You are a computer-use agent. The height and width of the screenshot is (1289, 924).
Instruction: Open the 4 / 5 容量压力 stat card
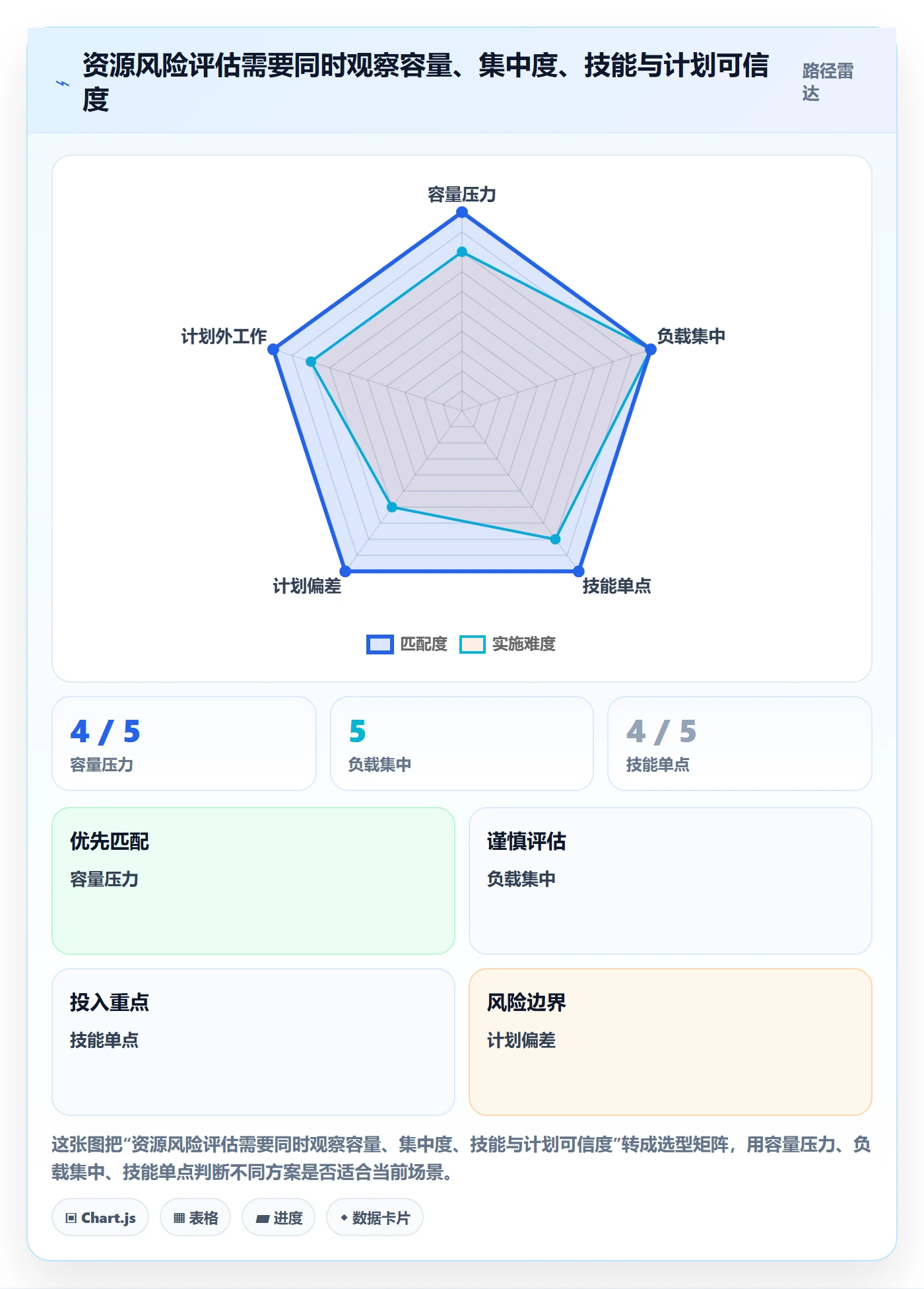click(x=184, y=744)
